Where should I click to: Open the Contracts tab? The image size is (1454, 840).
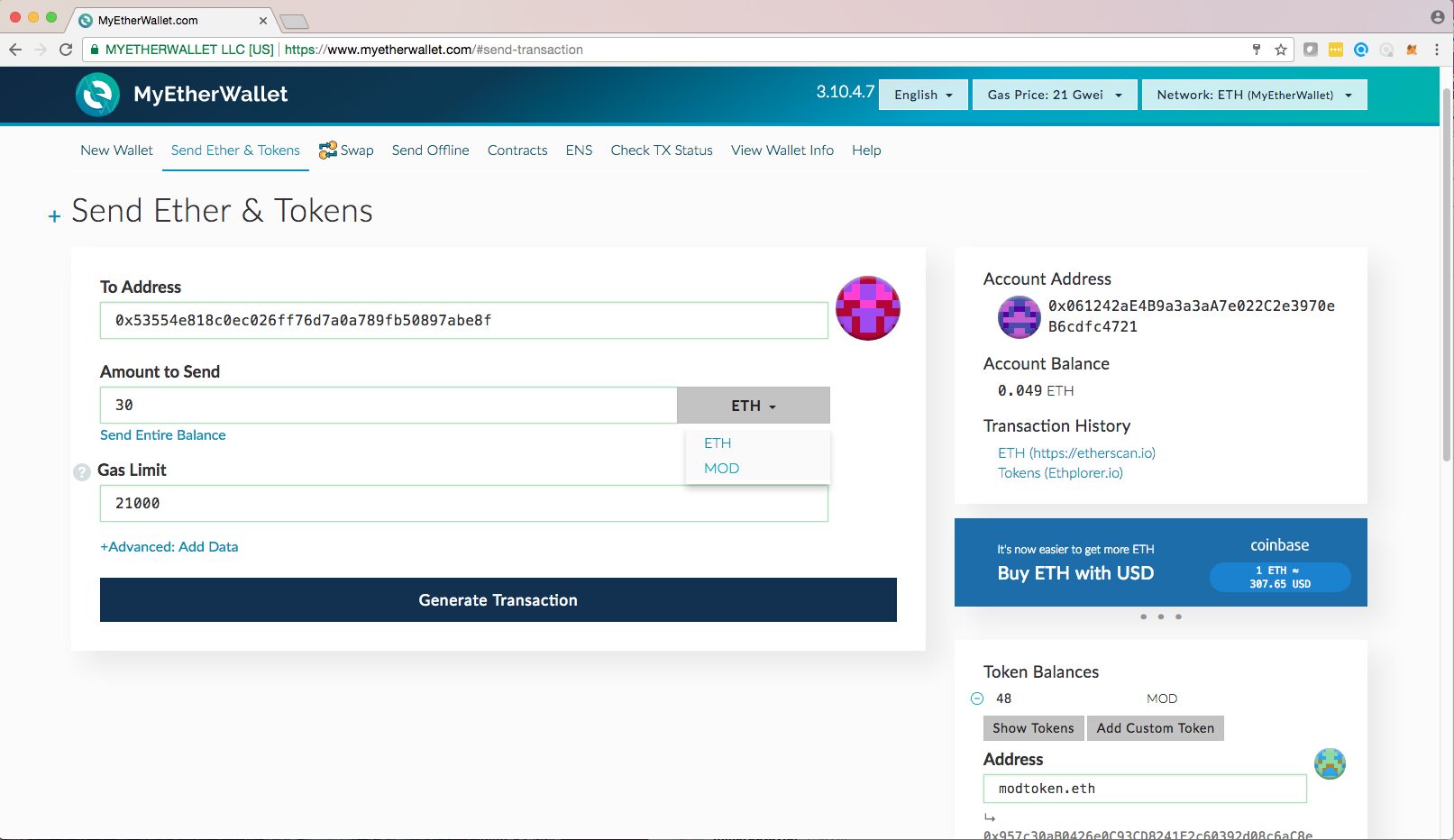coord(517,151)
